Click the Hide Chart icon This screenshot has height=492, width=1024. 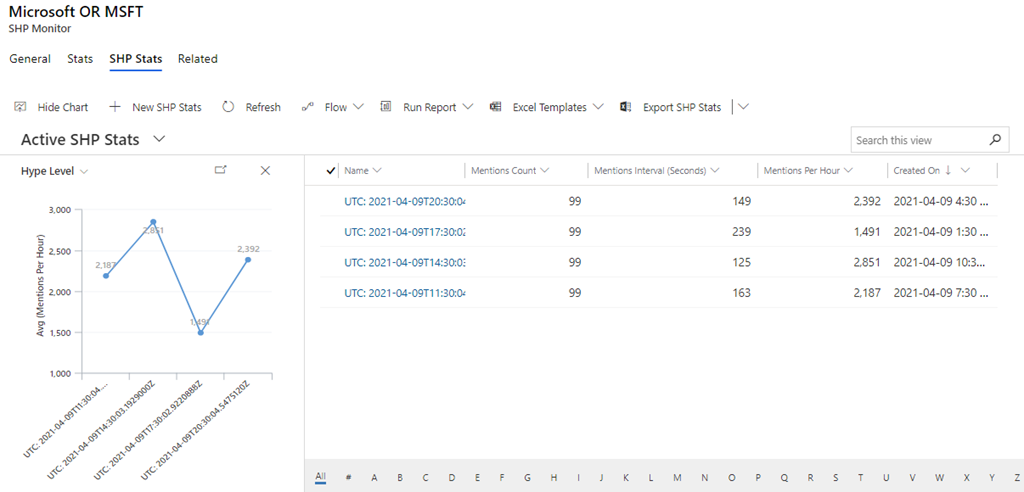pyautogui.click(x=20, y=107)
